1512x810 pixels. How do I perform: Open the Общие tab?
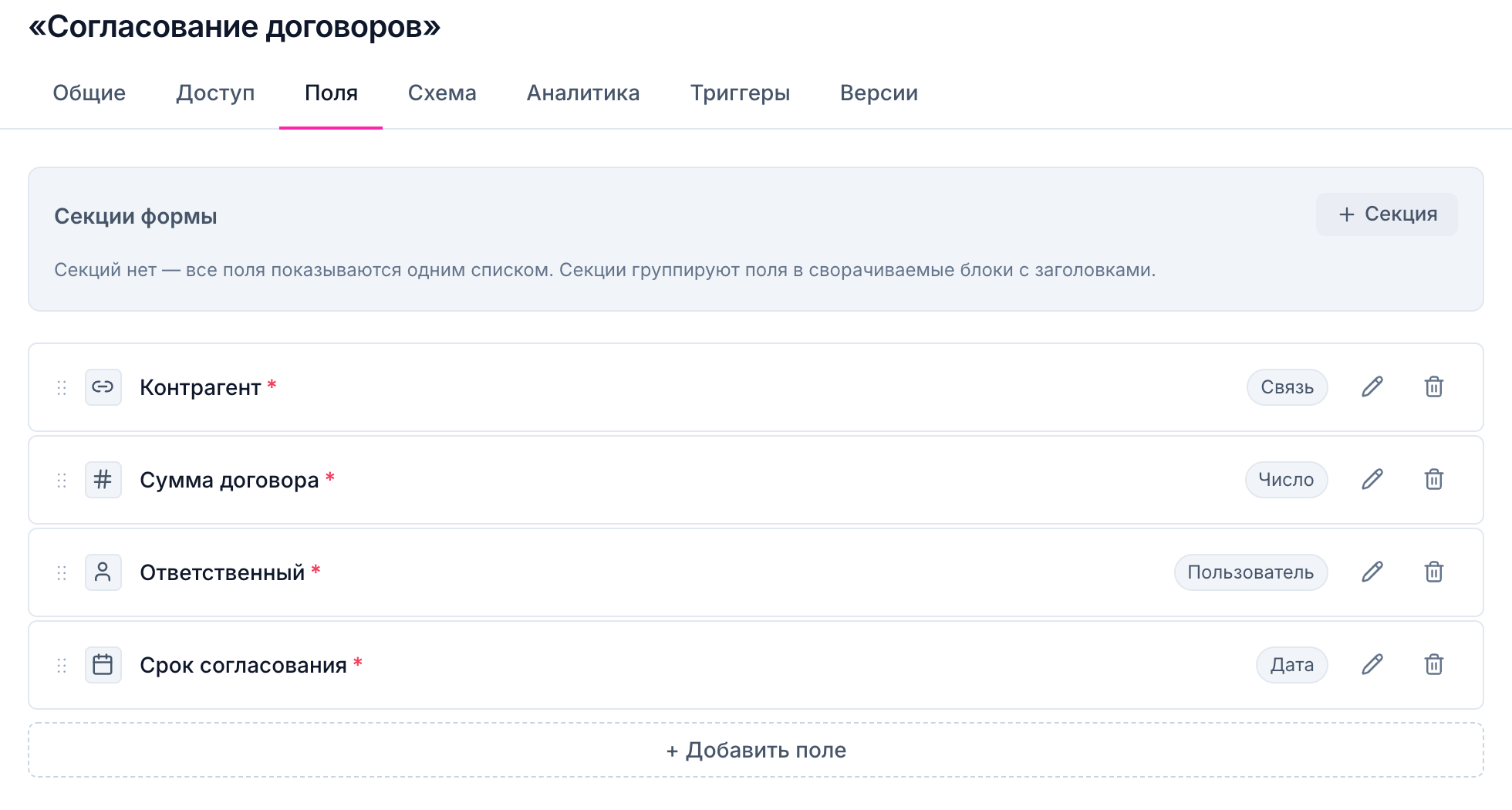click(89, 93)
